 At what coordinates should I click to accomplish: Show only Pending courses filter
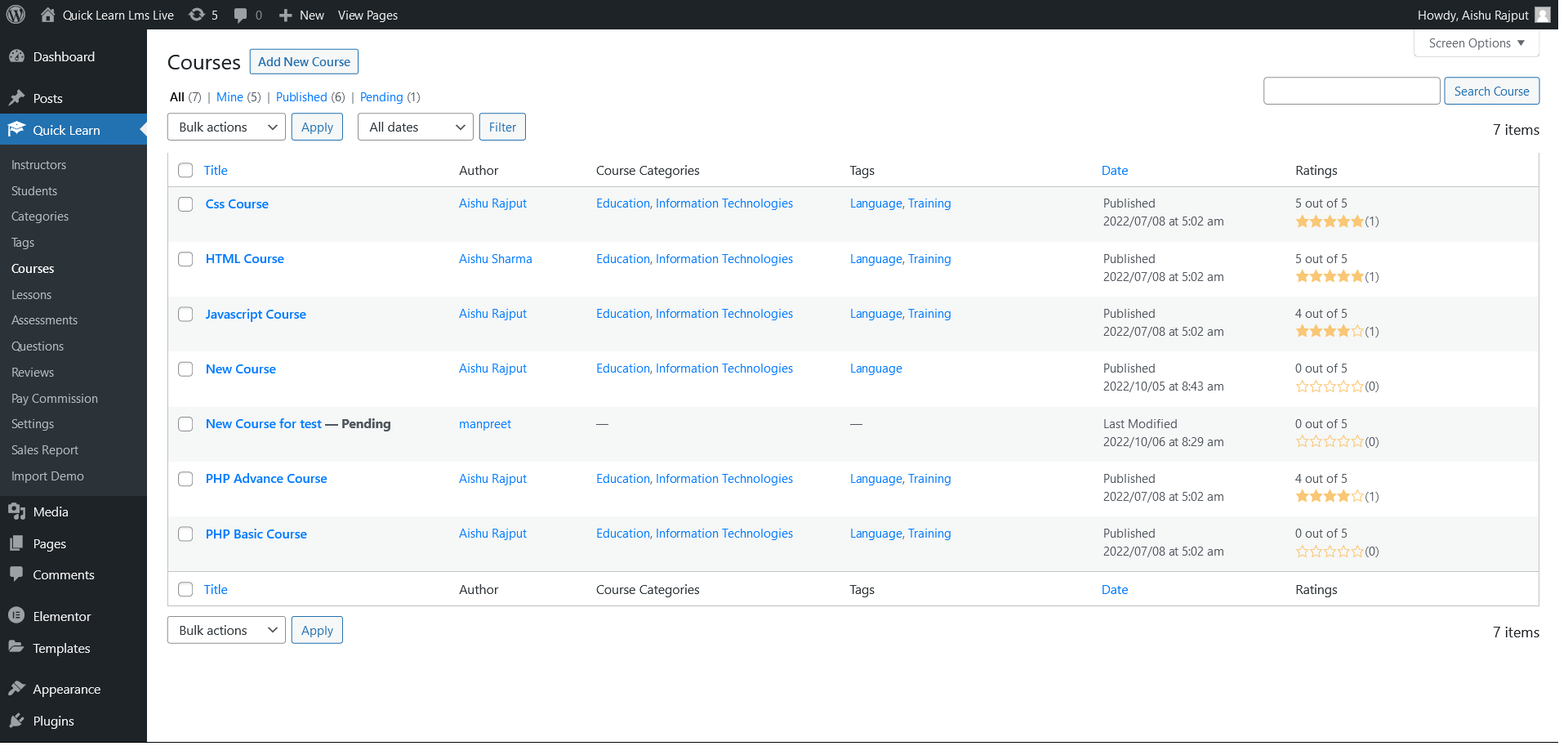click(381, 96)
